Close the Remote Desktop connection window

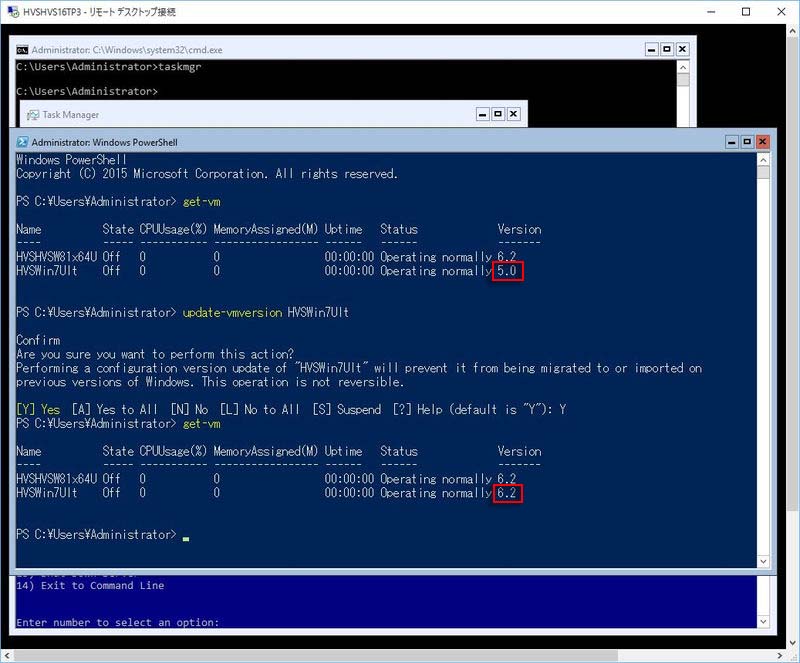pyautogui.click(x=781, y=11)
